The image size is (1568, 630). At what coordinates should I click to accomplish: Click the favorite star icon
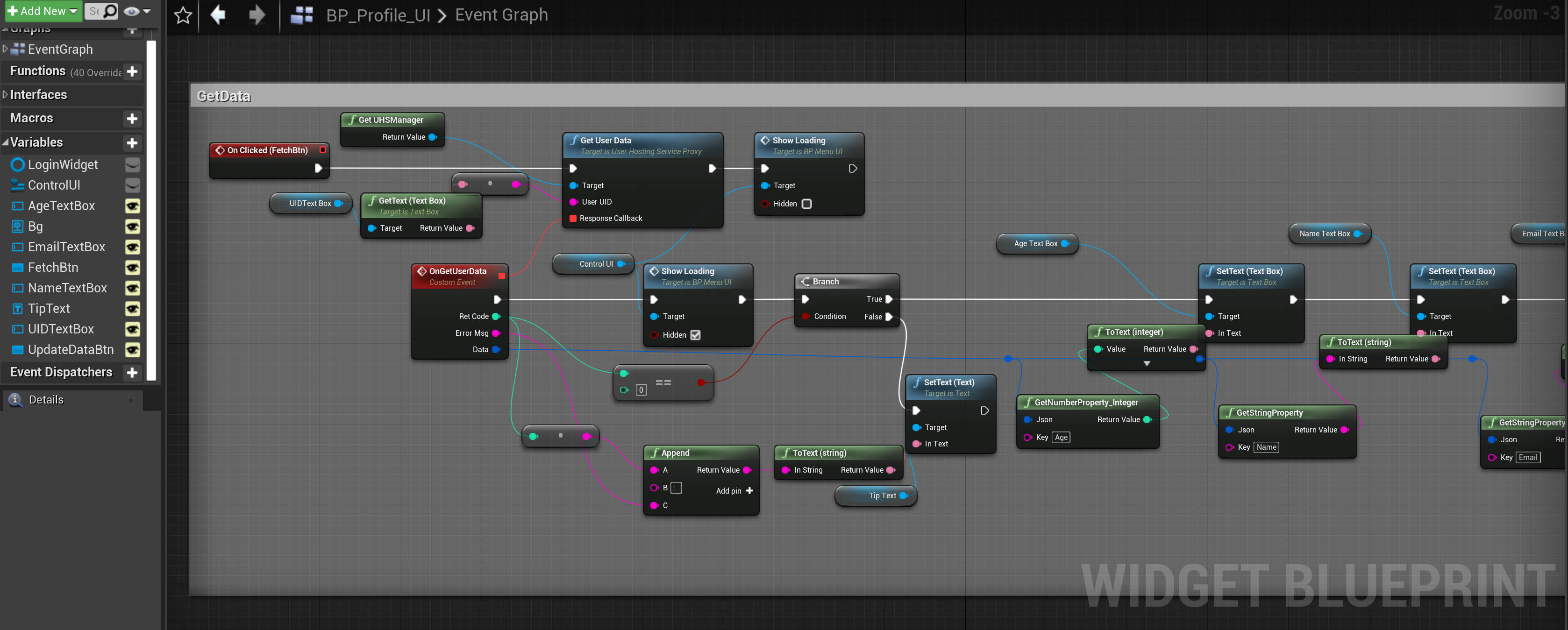pyautogui.click(x=183, y=15)
